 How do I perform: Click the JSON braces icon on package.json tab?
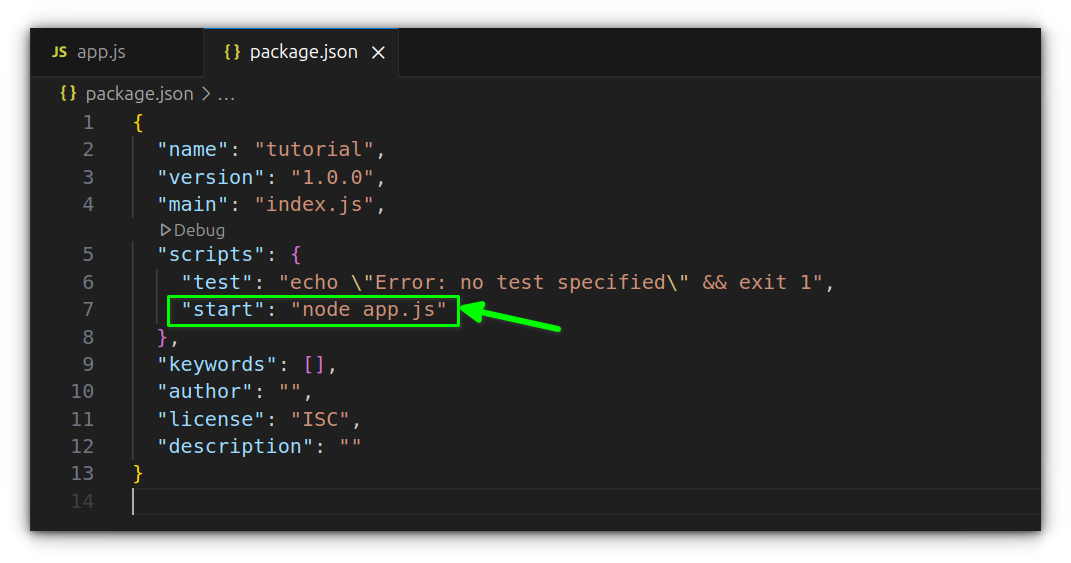(232, 52)
